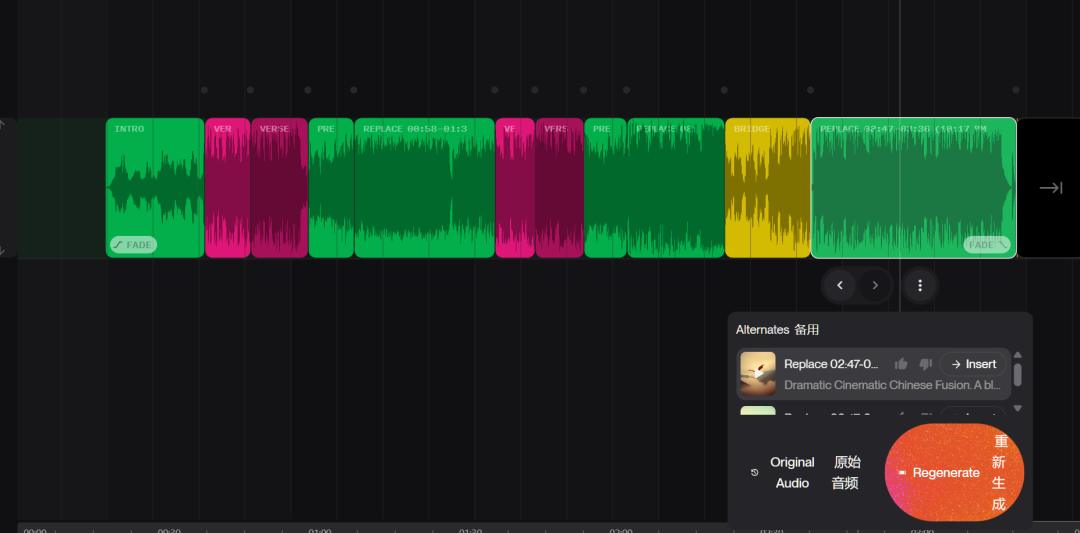Open the three-dot more options menu
1080x533 pixels.
point(920,286)
